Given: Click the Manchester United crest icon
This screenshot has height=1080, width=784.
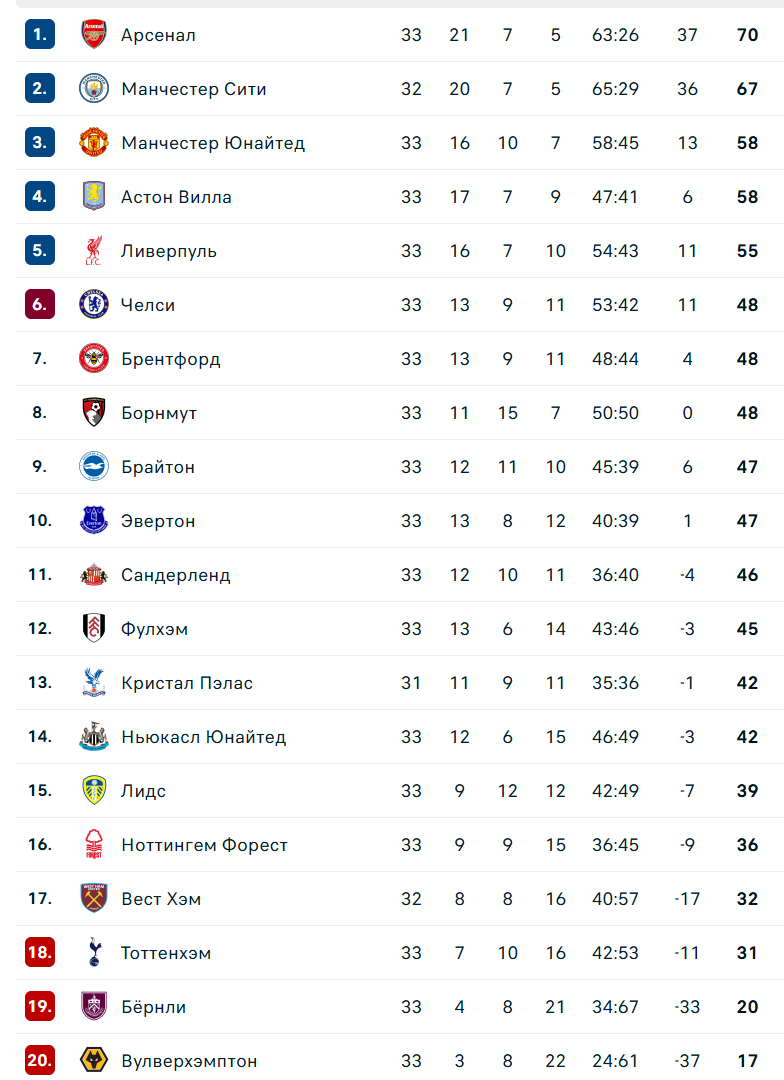Looking at the screenshot, I should [93, 143].
